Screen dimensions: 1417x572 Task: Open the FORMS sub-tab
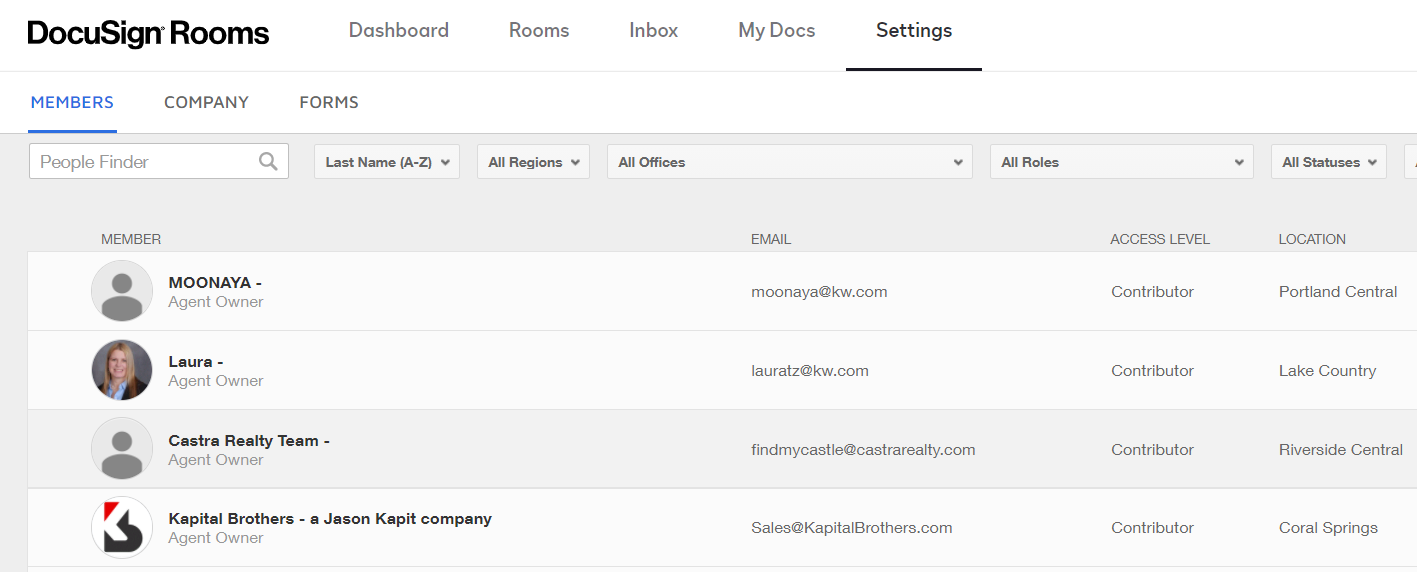click(329, 102)
